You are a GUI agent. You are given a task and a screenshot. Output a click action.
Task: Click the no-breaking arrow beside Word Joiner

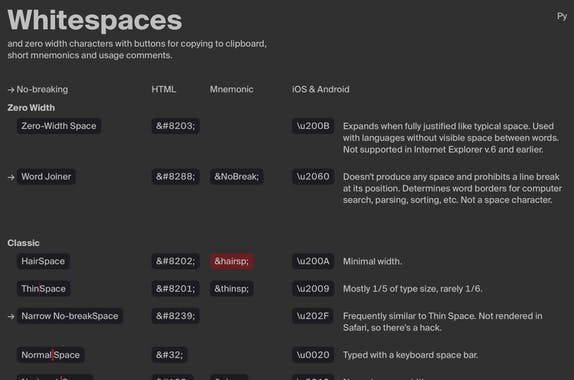pyautogui.click(x=11, y=177)
